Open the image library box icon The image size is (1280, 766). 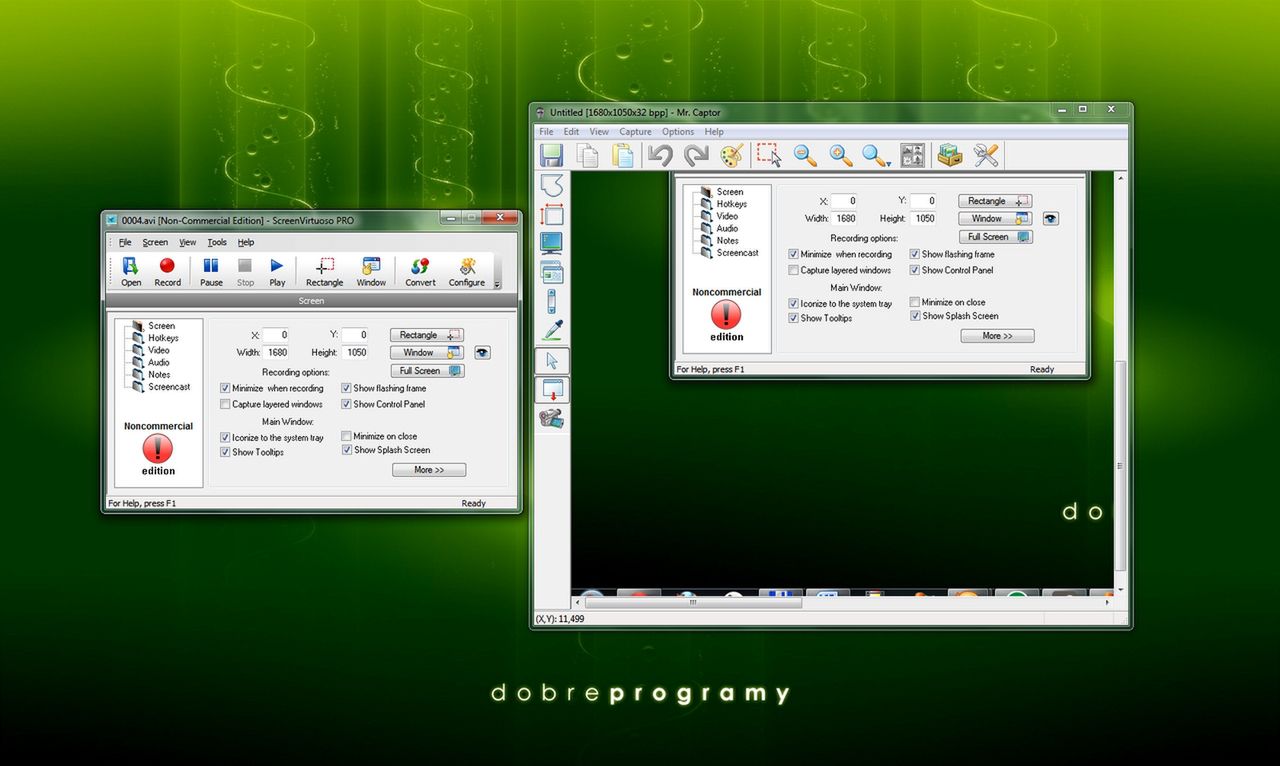click(x=950, y=155)
